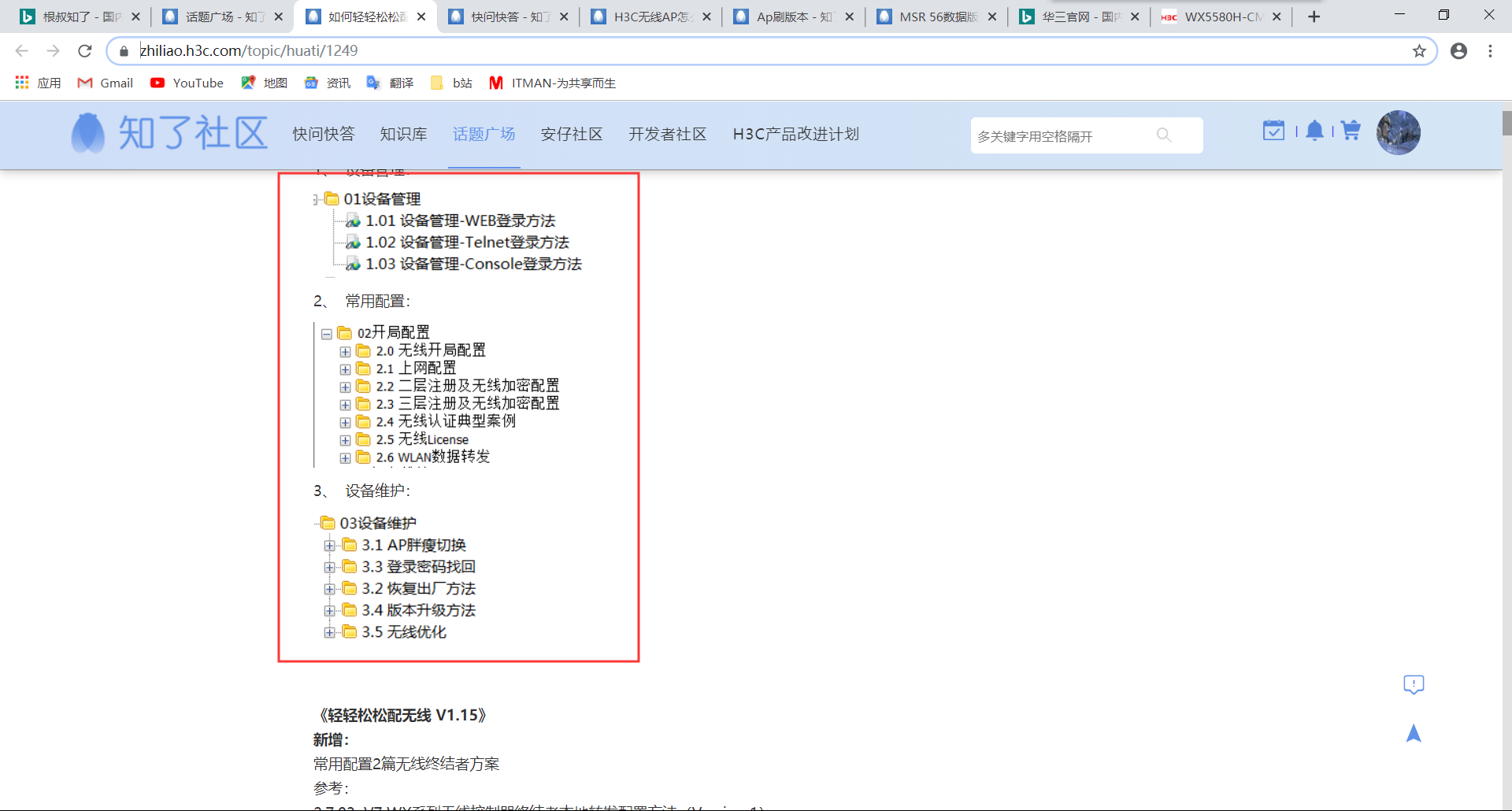This screenshot has width=1512, height=811.
Task: Expand the 2.1 上网配置 folder
Action: [345, 369]
